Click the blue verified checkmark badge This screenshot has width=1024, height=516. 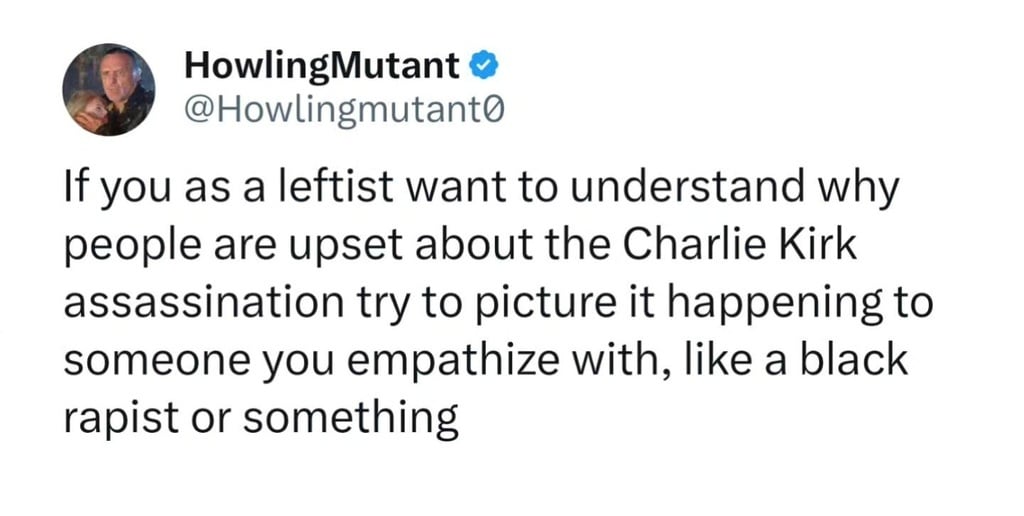pyautogui.click(x=481, y=66)
